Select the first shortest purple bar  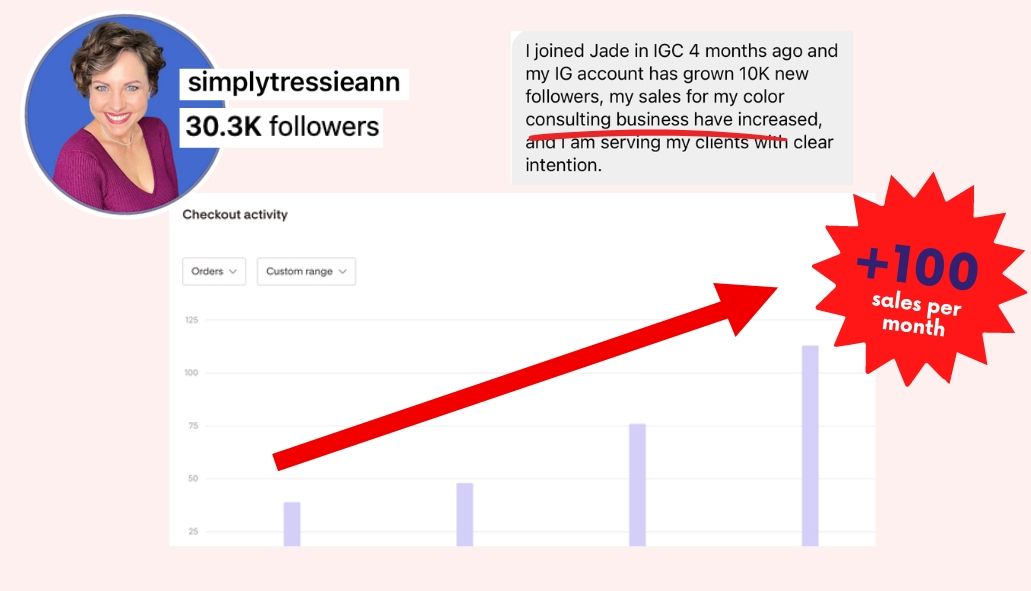coord(292,524)
